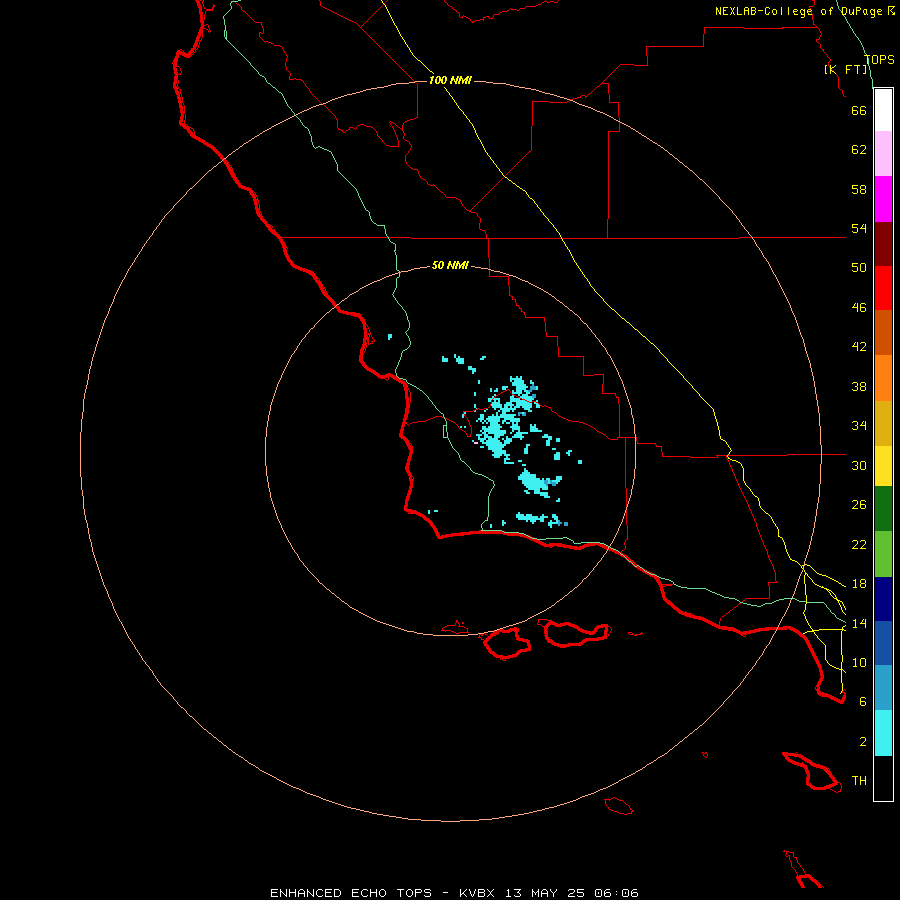Pick the gold legend color segment
Viewport: 900px width, 900px height.
883,424
